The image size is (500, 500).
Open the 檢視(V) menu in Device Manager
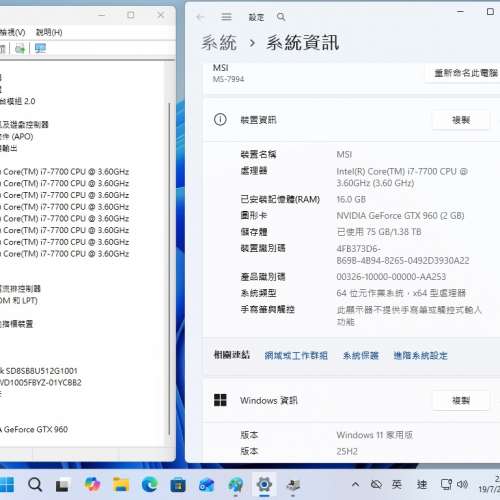pos(12,32)
